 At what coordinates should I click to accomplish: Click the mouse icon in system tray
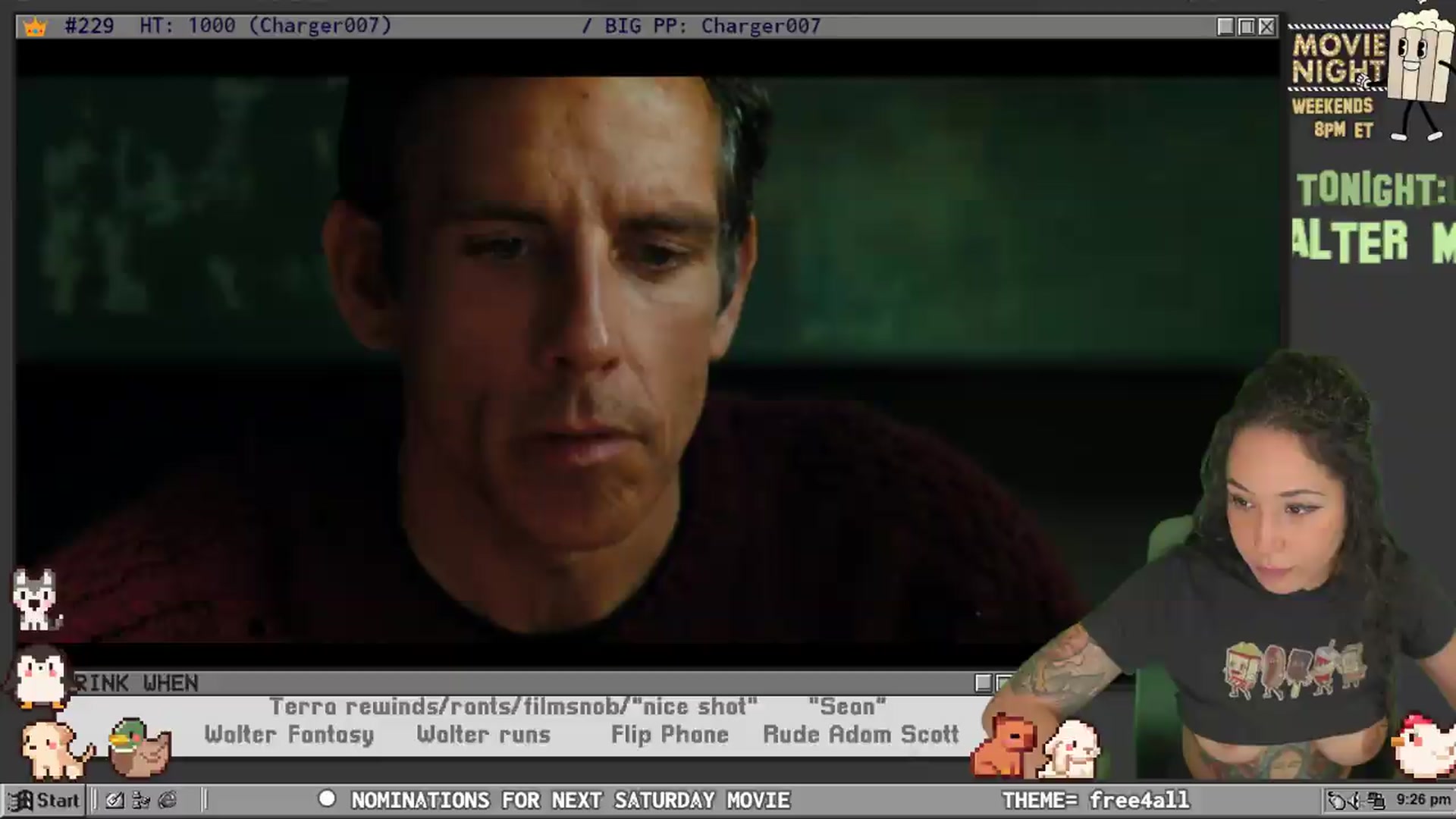point(1338,800)
